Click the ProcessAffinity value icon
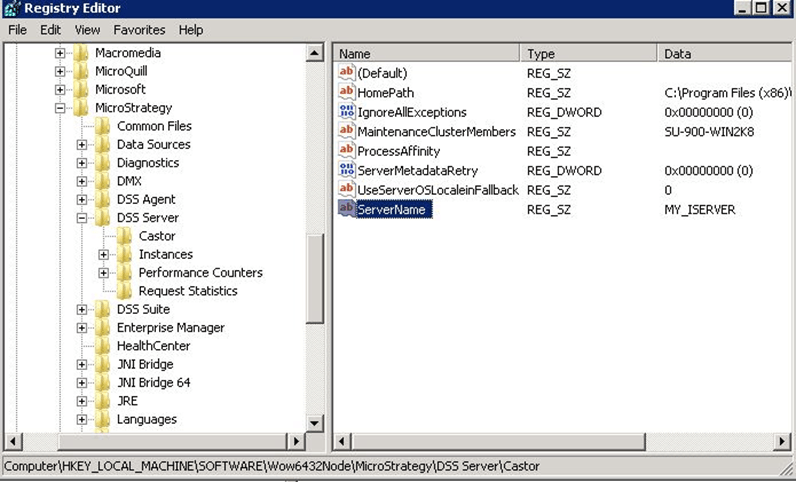Screen dimensions: 796x482 point(347,151)
